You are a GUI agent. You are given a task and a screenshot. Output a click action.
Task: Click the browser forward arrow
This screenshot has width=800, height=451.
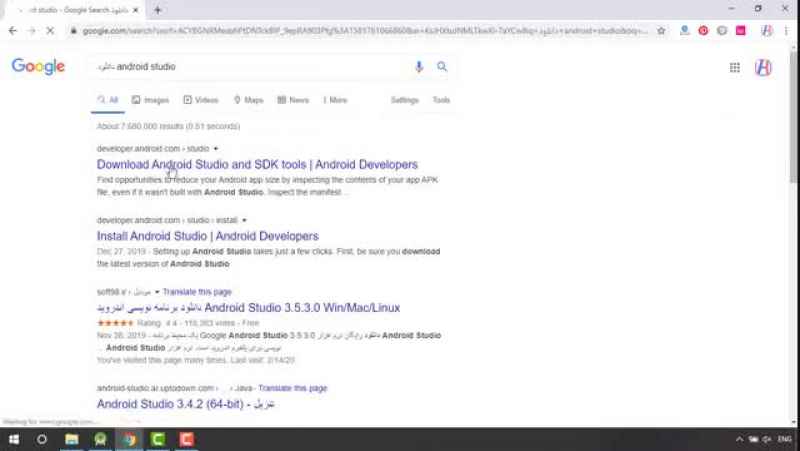(x=32, y=31)
